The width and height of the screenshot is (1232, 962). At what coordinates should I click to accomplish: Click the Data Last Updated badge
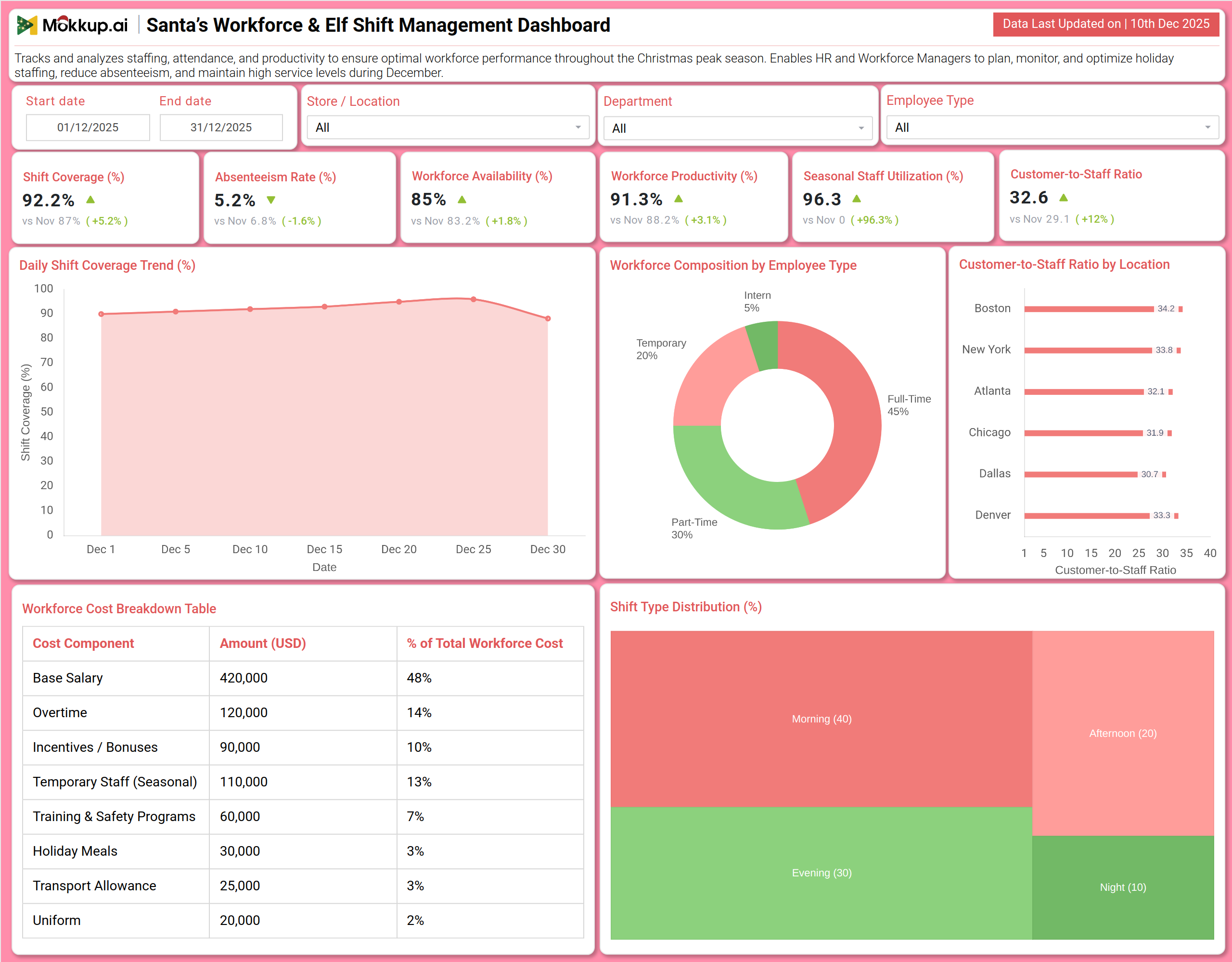point(1105,24)
